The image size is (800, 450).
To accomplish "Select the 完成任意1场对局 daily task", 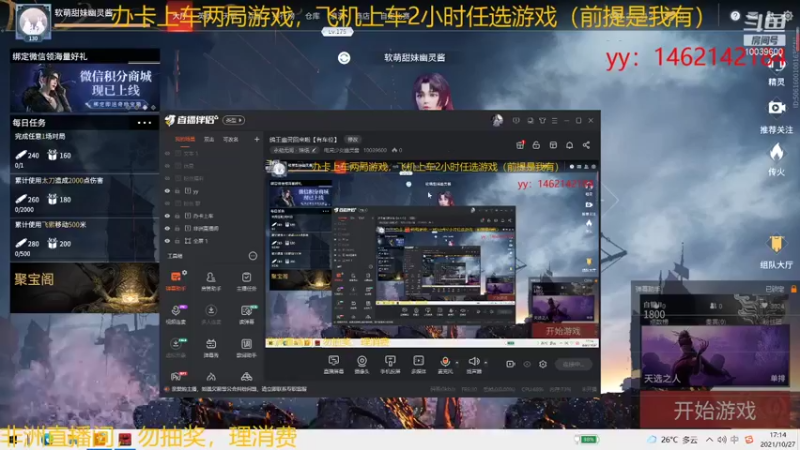I will coord(85,152).
